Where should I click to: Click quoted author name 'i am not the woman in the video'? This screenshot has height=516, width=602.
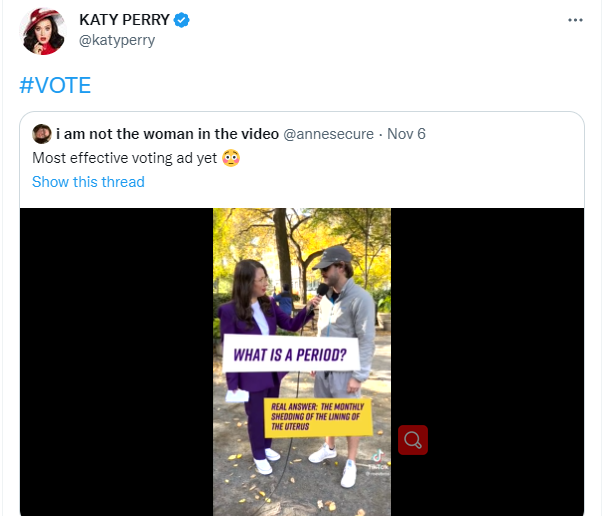[167, 134]
